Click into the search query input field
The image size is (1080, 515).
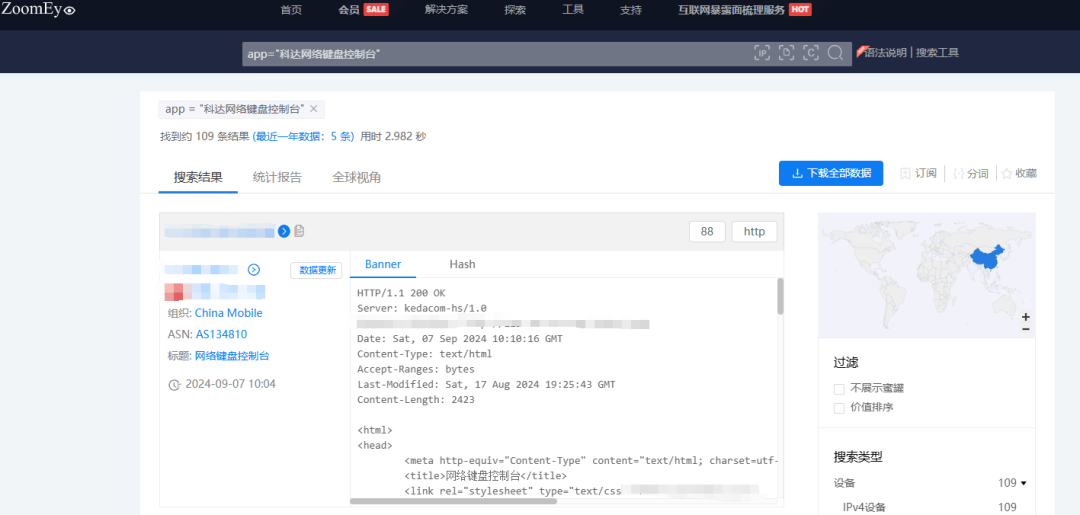496,54
